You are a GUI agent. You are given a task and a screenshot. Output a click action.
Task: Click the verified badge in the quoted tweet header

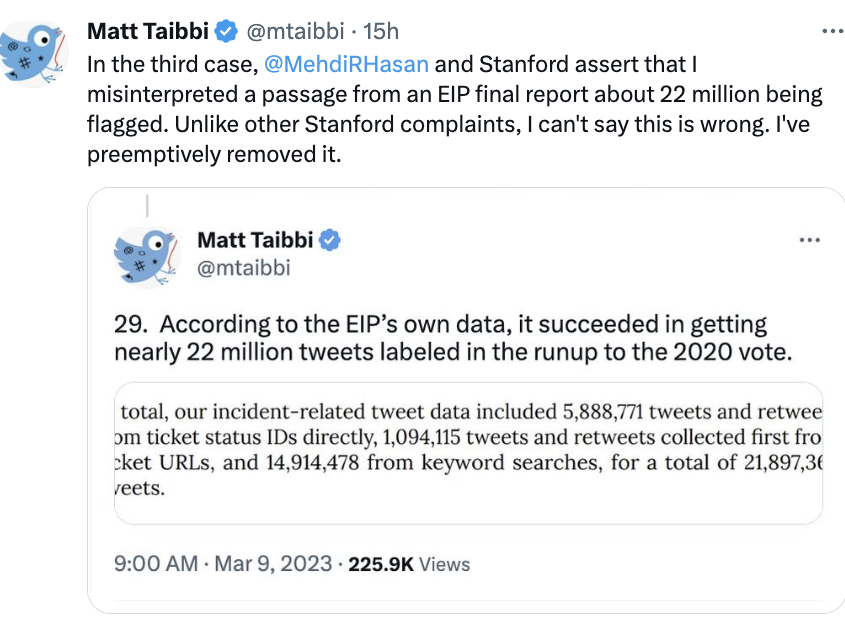[x=330, y=240]
